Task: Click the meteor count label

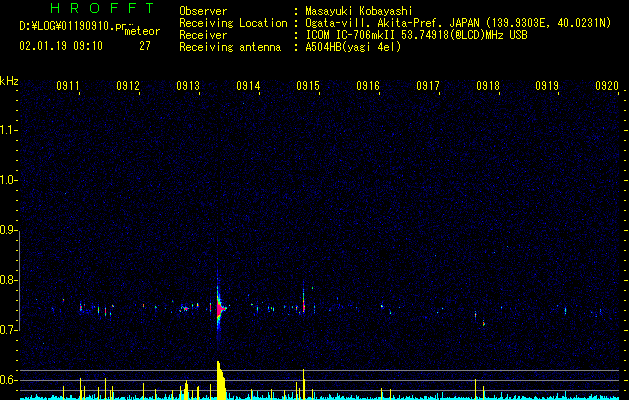Action: coord(142,31)
